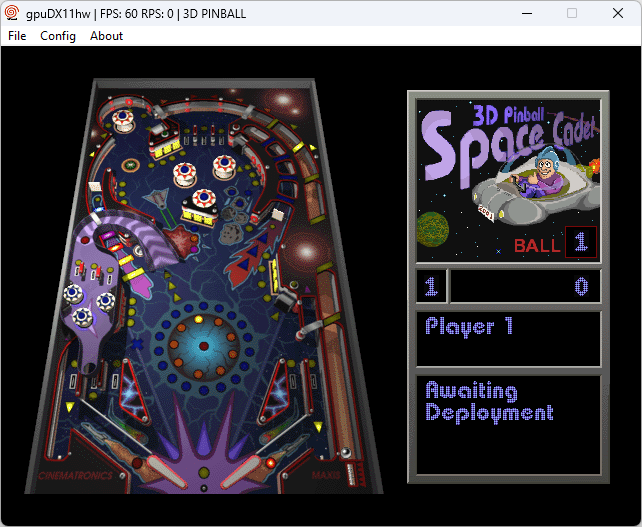The width and height of the screenshot is (642, 527).
Task: Open the File menu
Action: tap(17, 36)
